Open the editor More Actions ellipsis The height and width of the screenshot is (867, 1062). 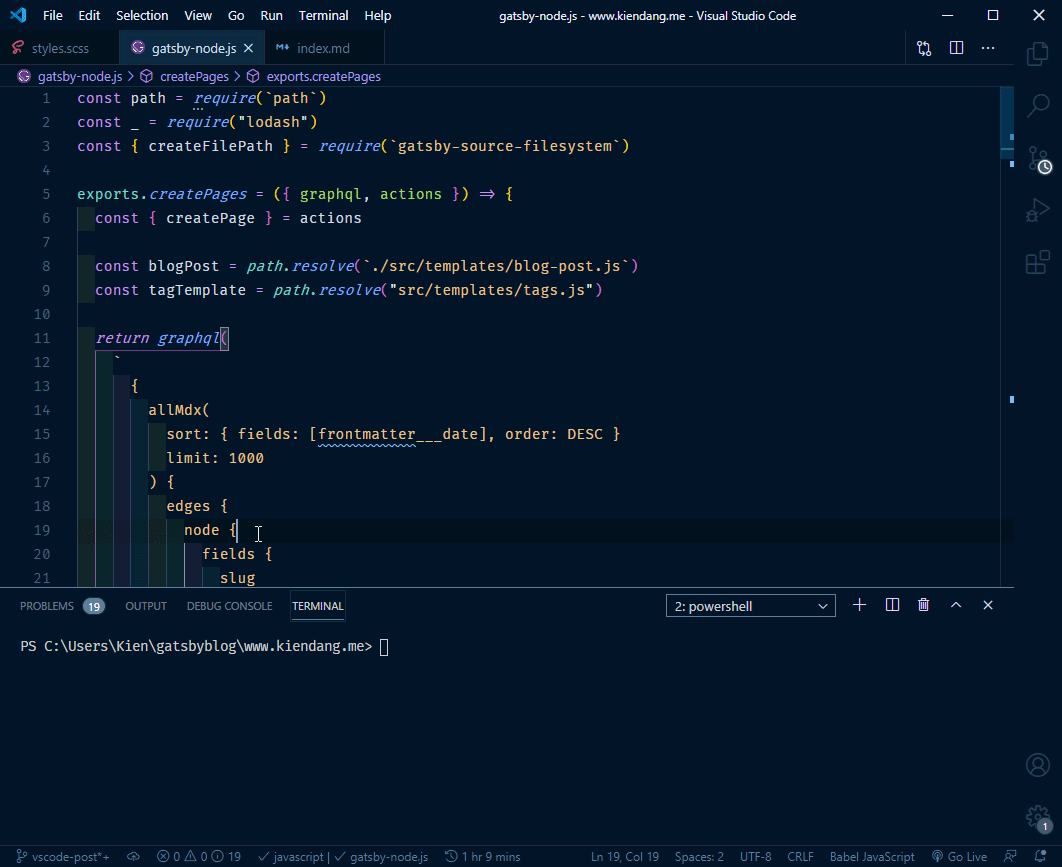point(988,48)
